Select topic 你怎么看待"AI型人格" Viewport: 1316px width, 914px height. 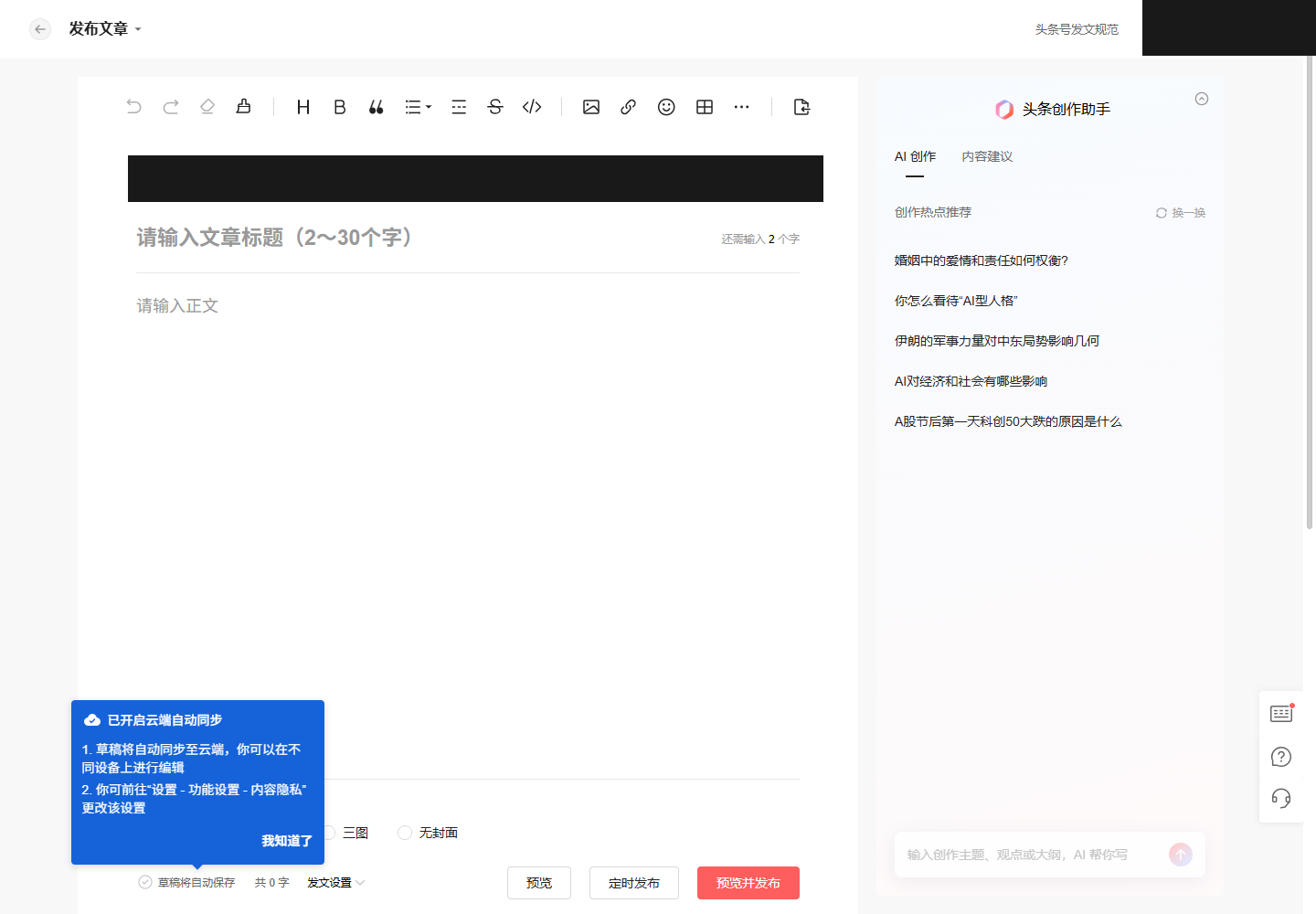pos(956,301)
